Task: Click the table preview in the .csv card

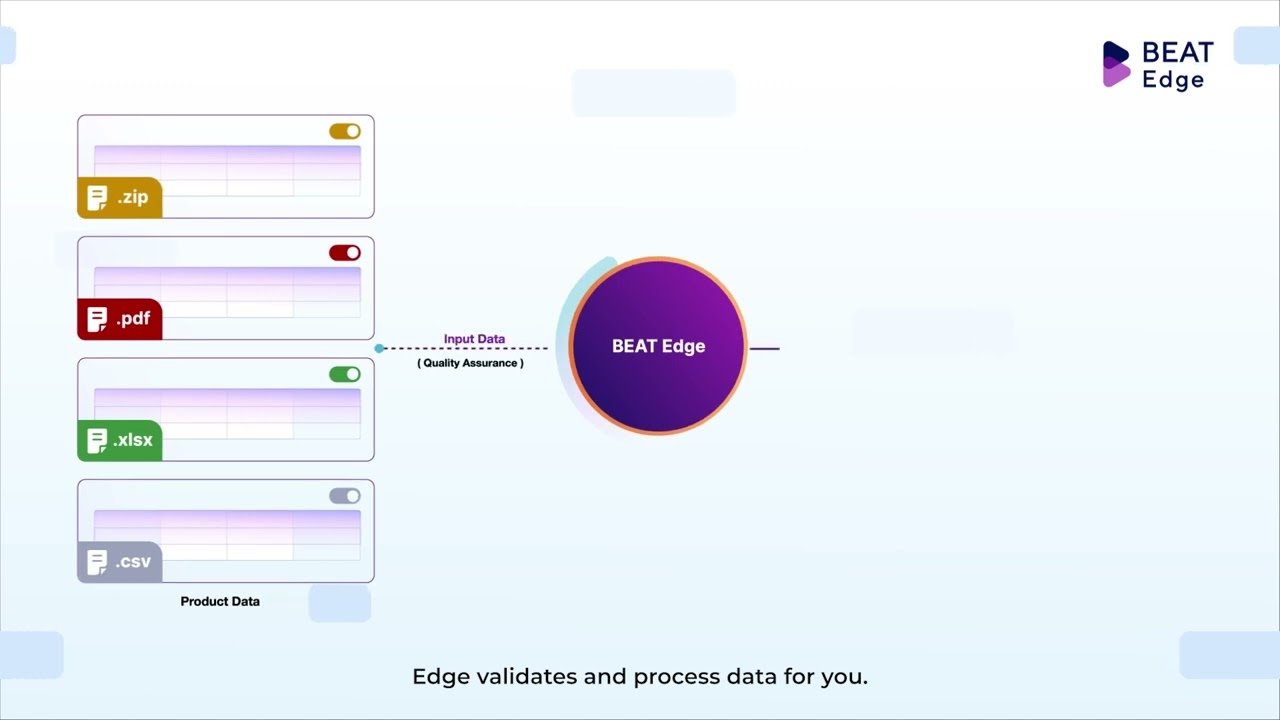Action: tap(227, 535)
